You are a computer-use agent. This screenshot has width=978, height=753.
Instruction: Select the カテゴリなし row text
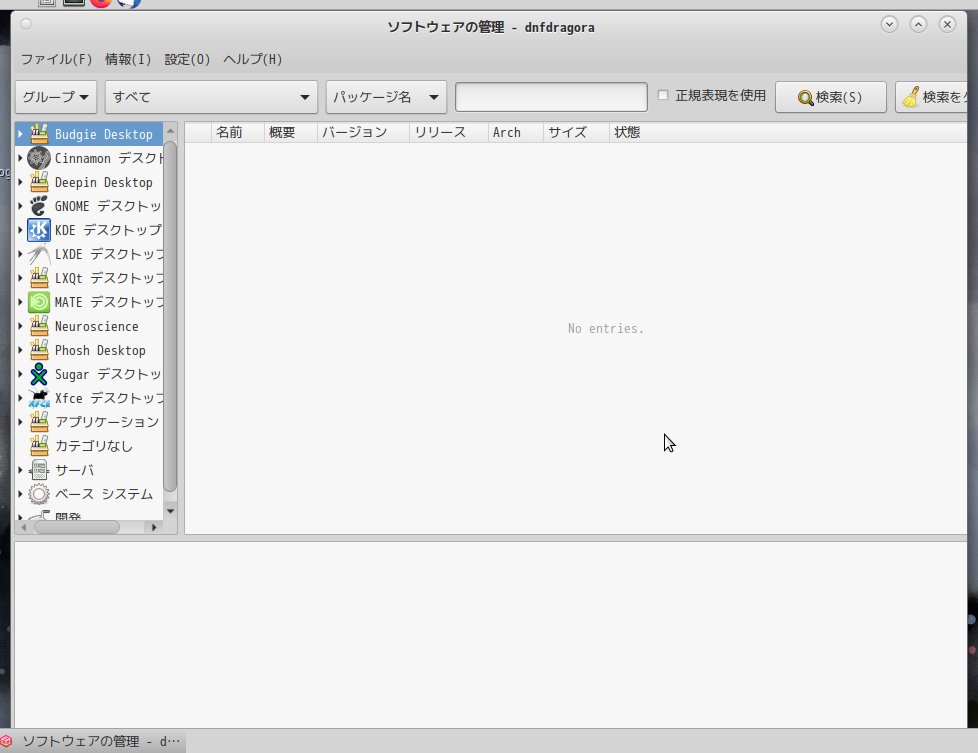(94, 446)
